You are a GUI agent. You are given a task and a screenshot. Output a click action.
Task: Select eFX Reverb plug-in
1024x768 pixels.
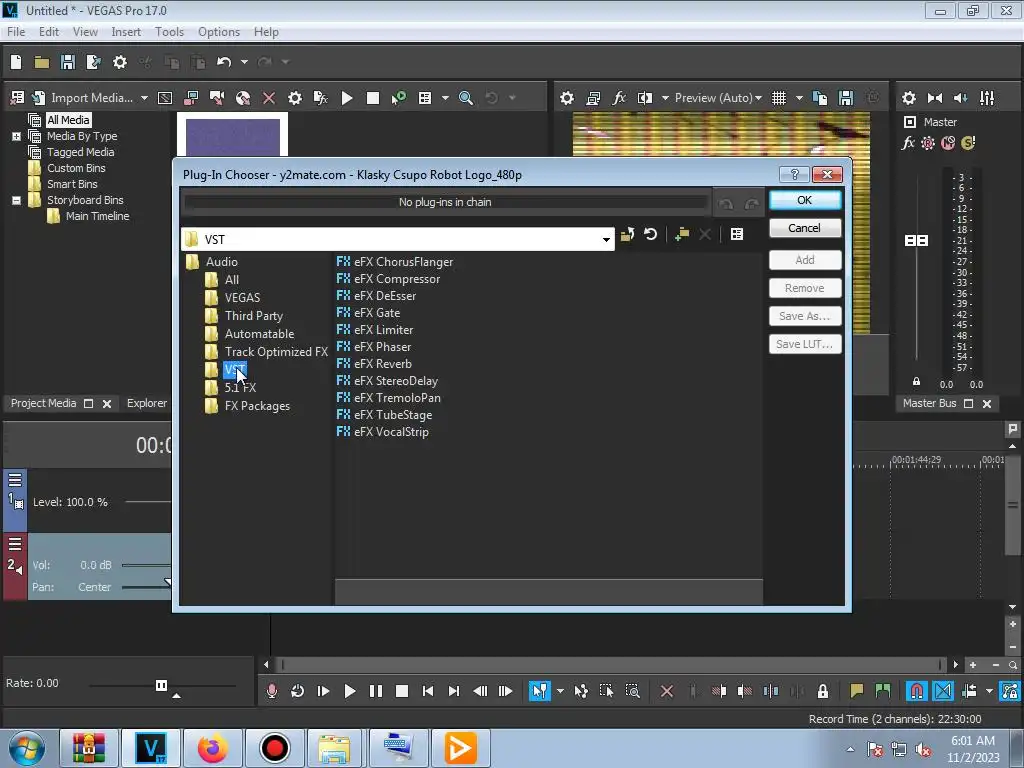coord(383,364)
